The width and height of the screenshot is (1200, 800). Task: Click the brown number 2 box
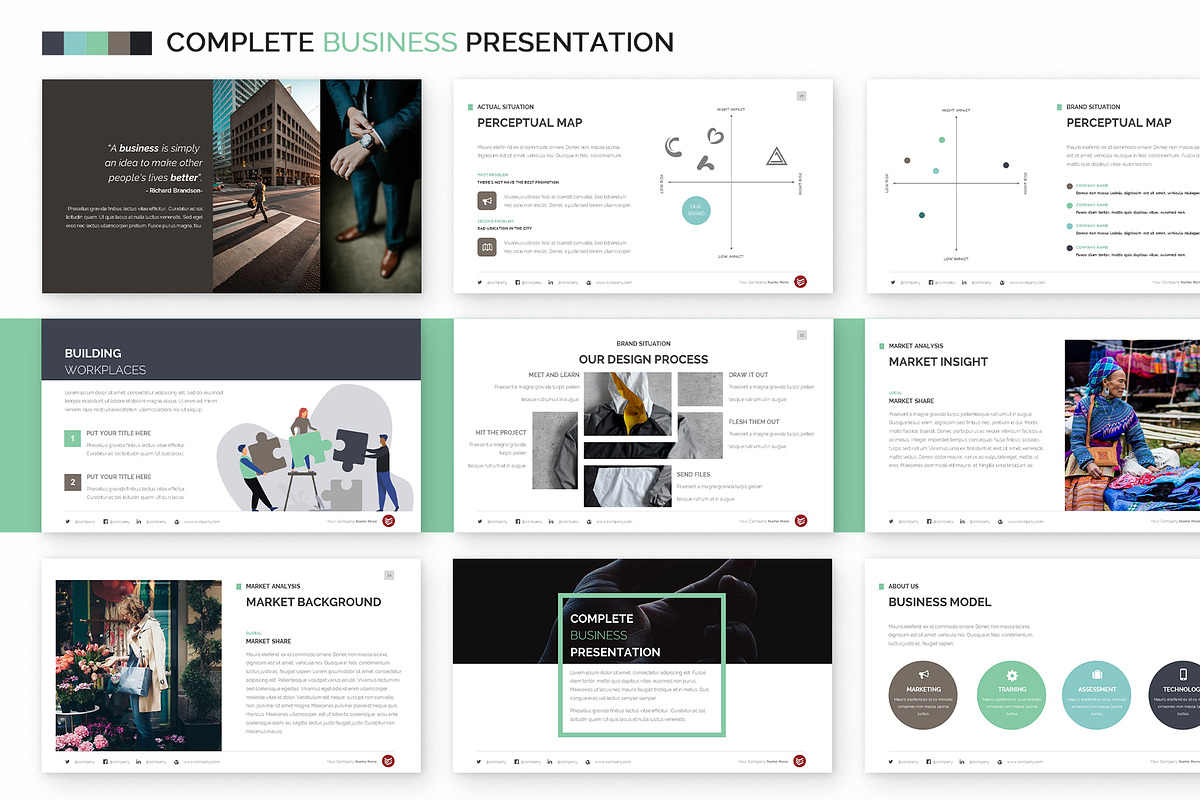72,482
